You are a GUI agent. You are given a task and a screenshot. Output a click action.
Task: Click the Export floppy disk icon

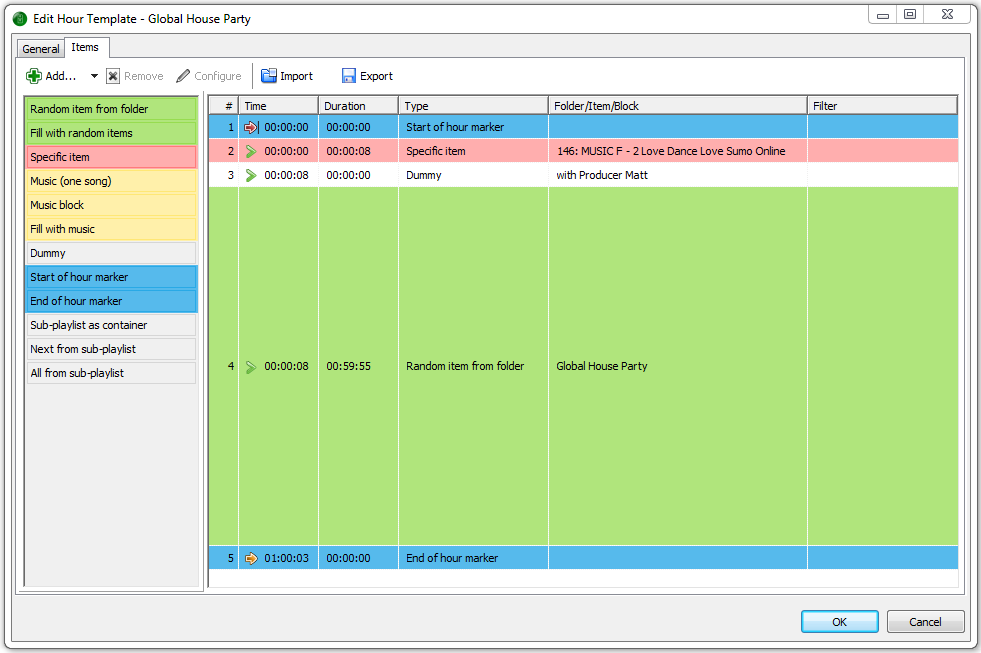tap(348, 76)
